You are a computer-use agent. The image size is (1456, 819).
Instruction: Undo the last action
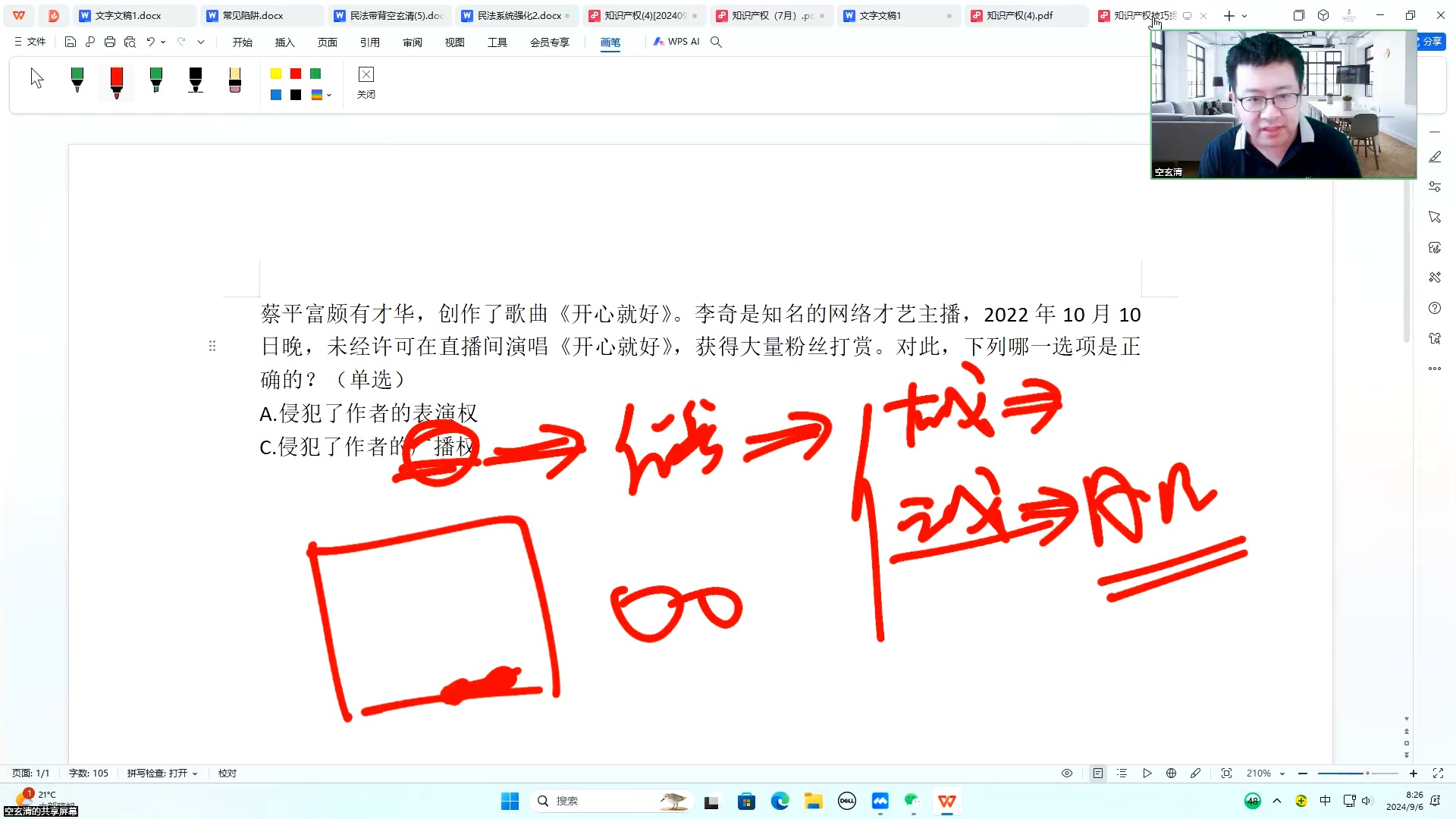pos(150,42)
